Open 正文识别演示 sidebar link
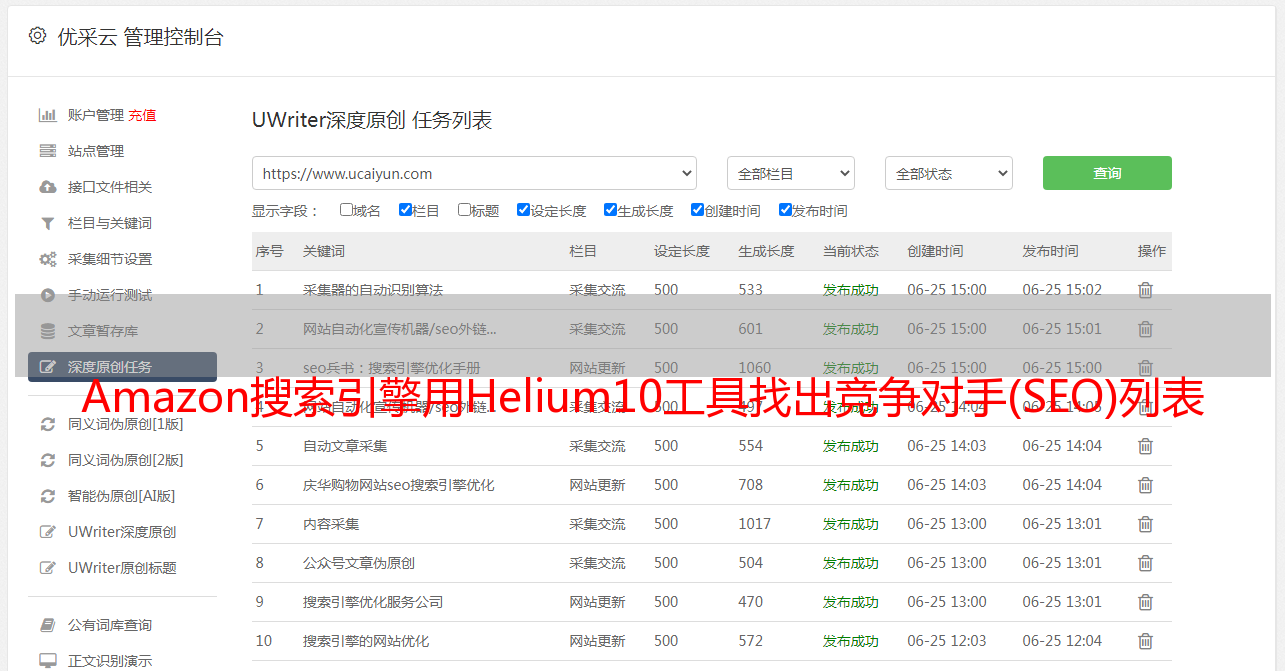 pyautogui.click(x=110, y=661)
